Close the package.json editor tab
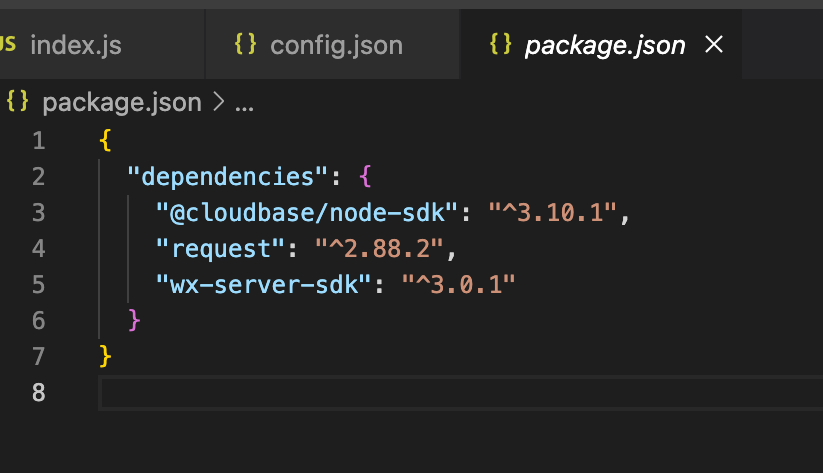Viewport: 824px width, 474px height. 714,45
